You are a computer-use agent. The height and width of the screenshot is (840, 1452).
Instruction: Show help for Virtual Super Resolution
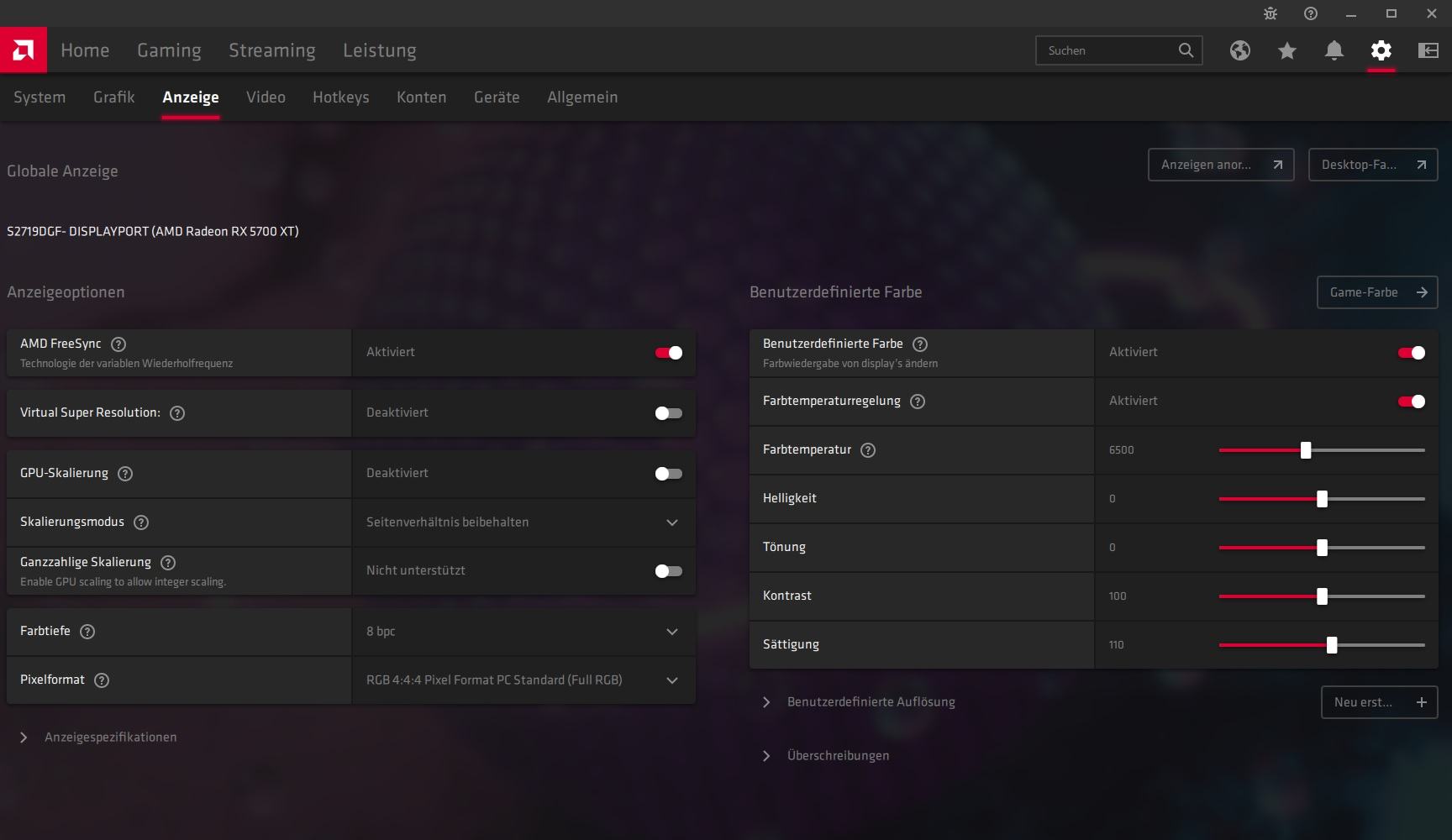pyautogui.click(x=177, y=413)
